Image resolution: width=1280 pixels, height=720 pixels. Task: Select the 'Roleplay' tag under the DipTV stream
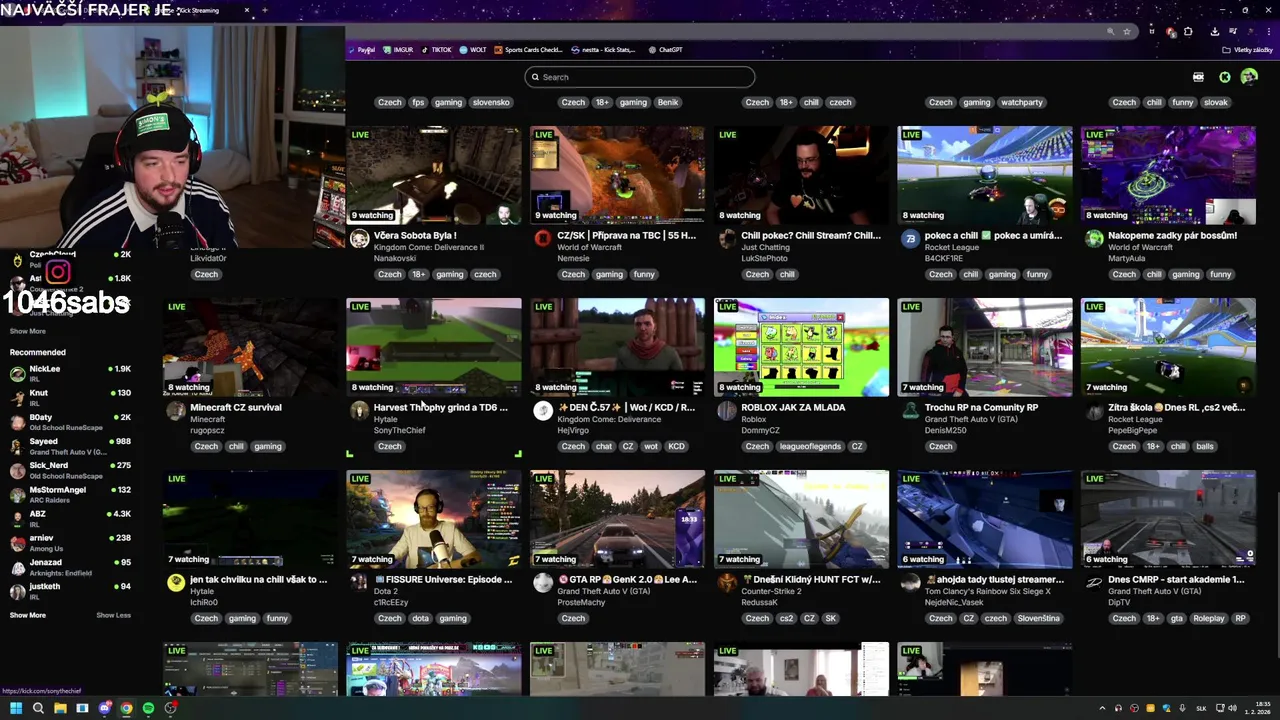pos(1208,618)
